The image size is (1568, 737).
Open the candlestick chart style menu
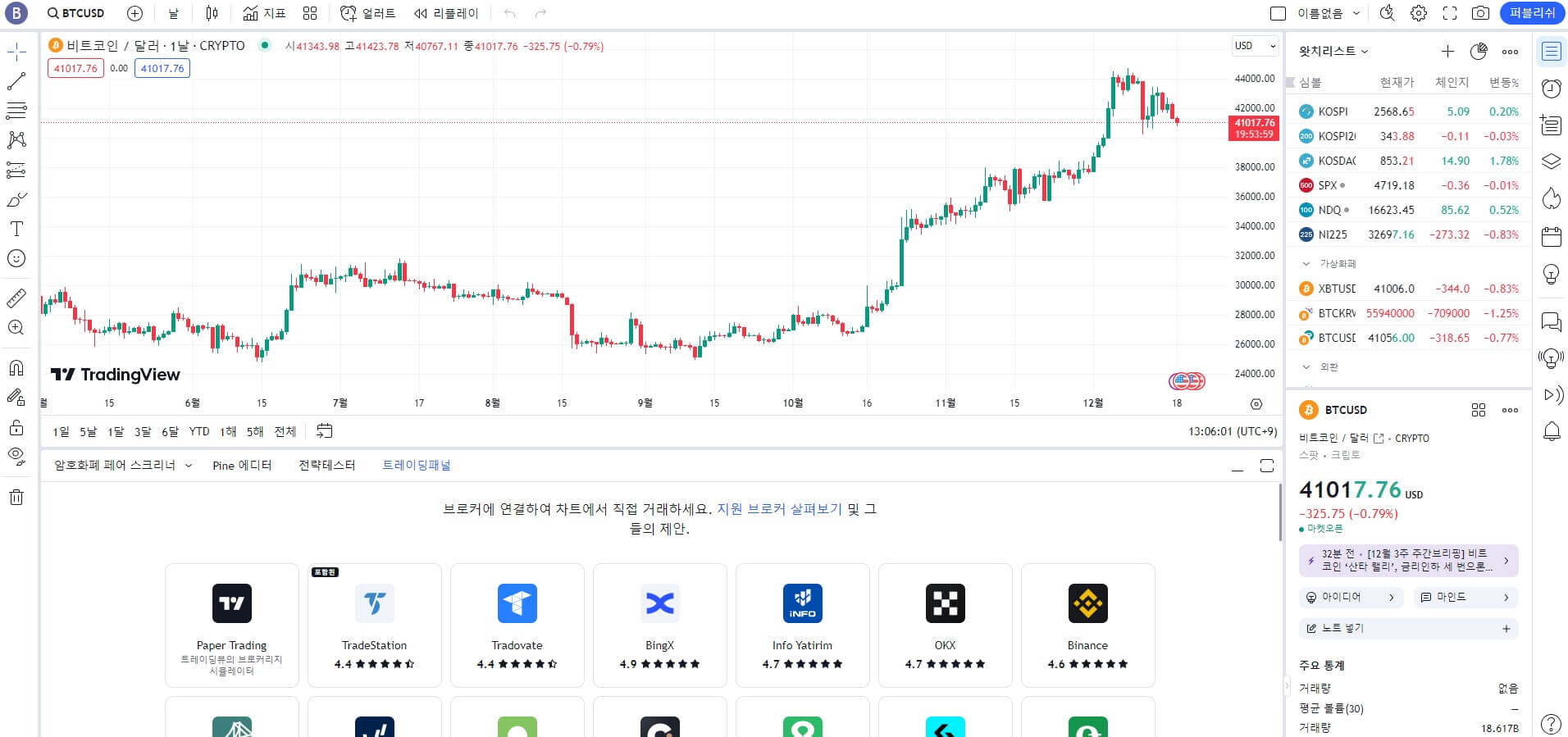tap(212, 13)
